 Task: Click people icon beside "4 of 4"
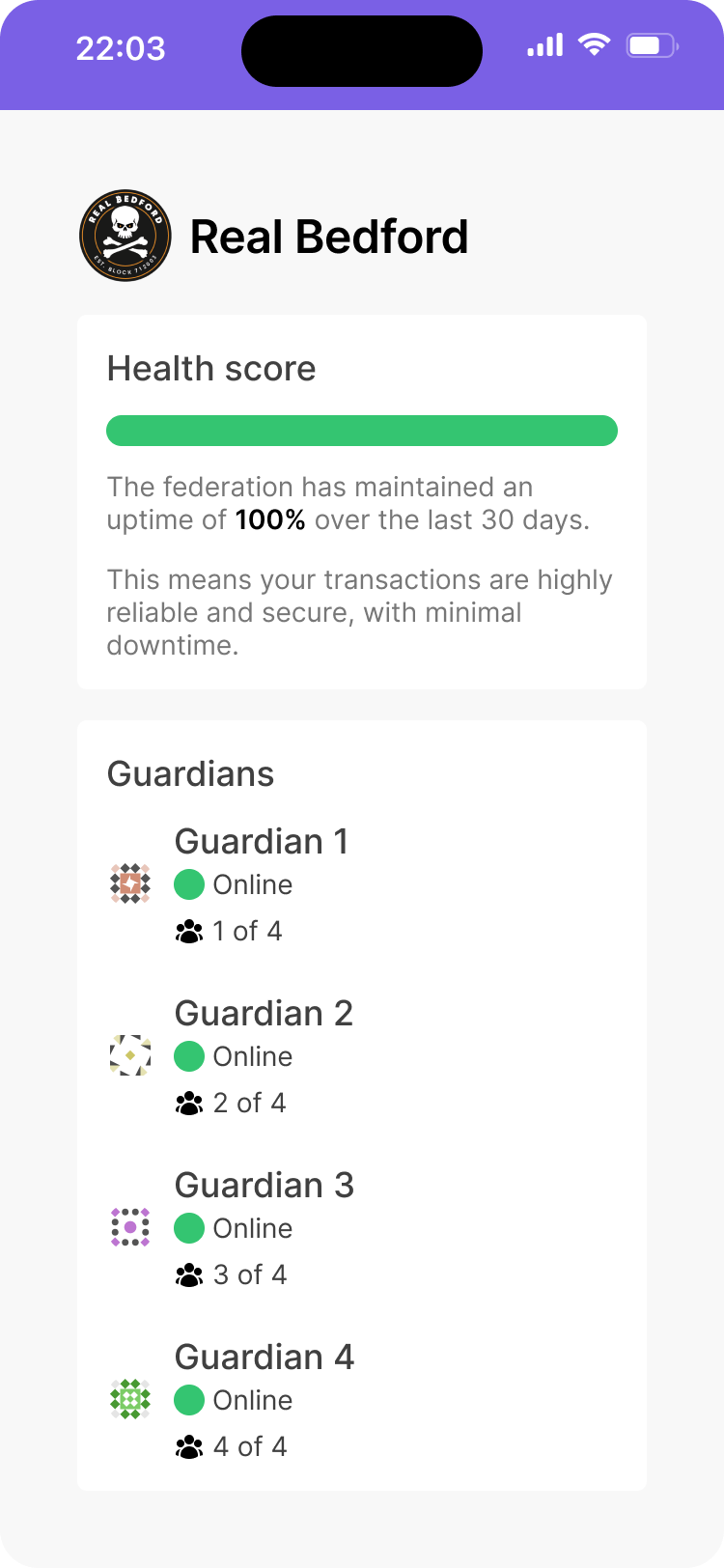189,1447
